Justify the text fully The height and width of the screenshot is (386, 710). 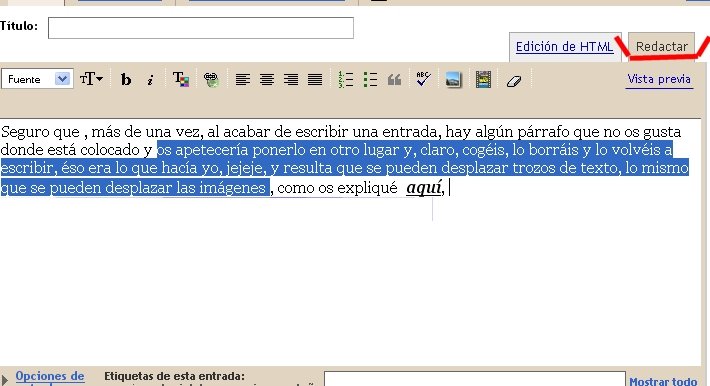pyautogui.click(x=315, y=80)
